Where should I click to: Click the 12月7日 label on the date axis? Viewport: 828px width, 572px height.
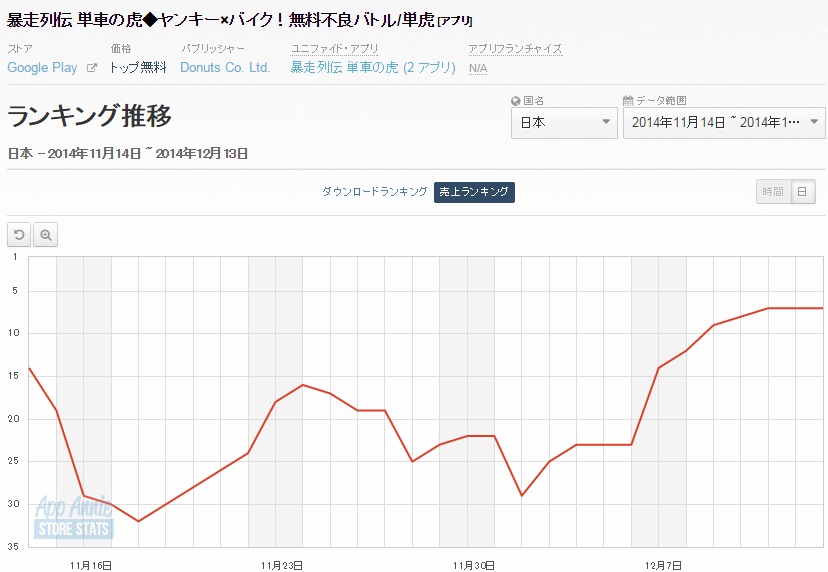coord(665,565)
